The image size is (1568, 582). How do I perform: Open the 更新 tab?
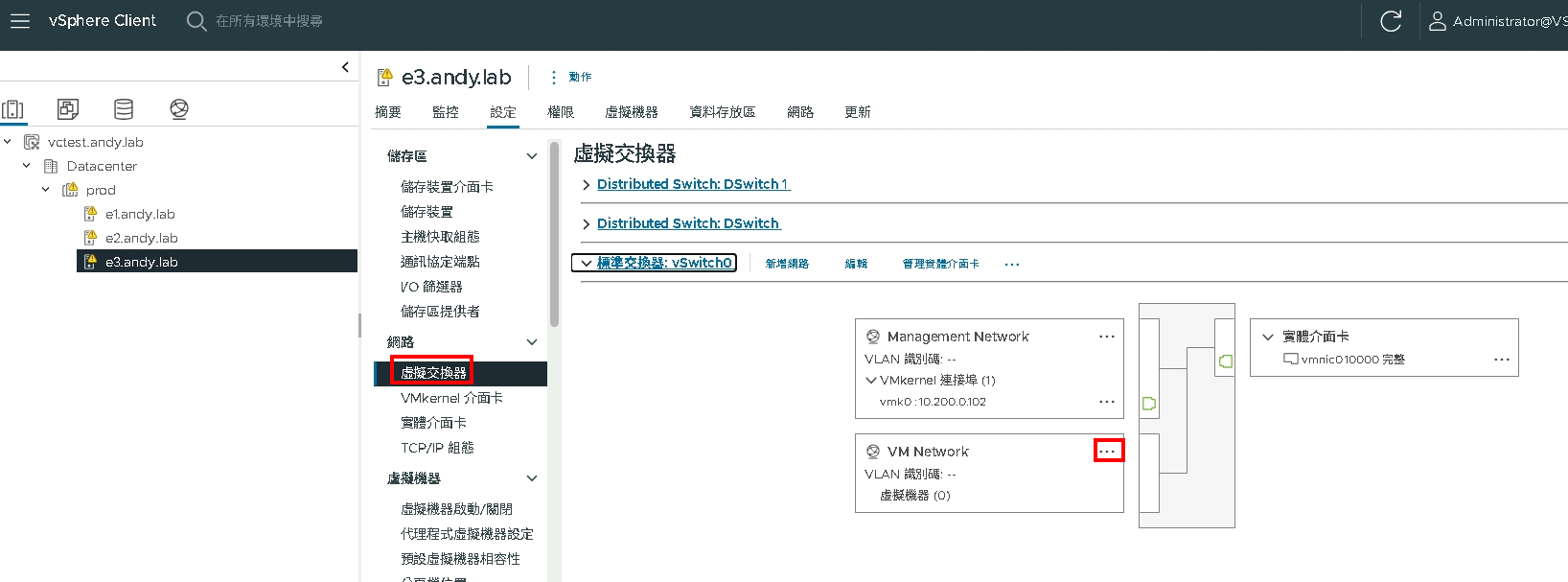click(x=858, y=112)
